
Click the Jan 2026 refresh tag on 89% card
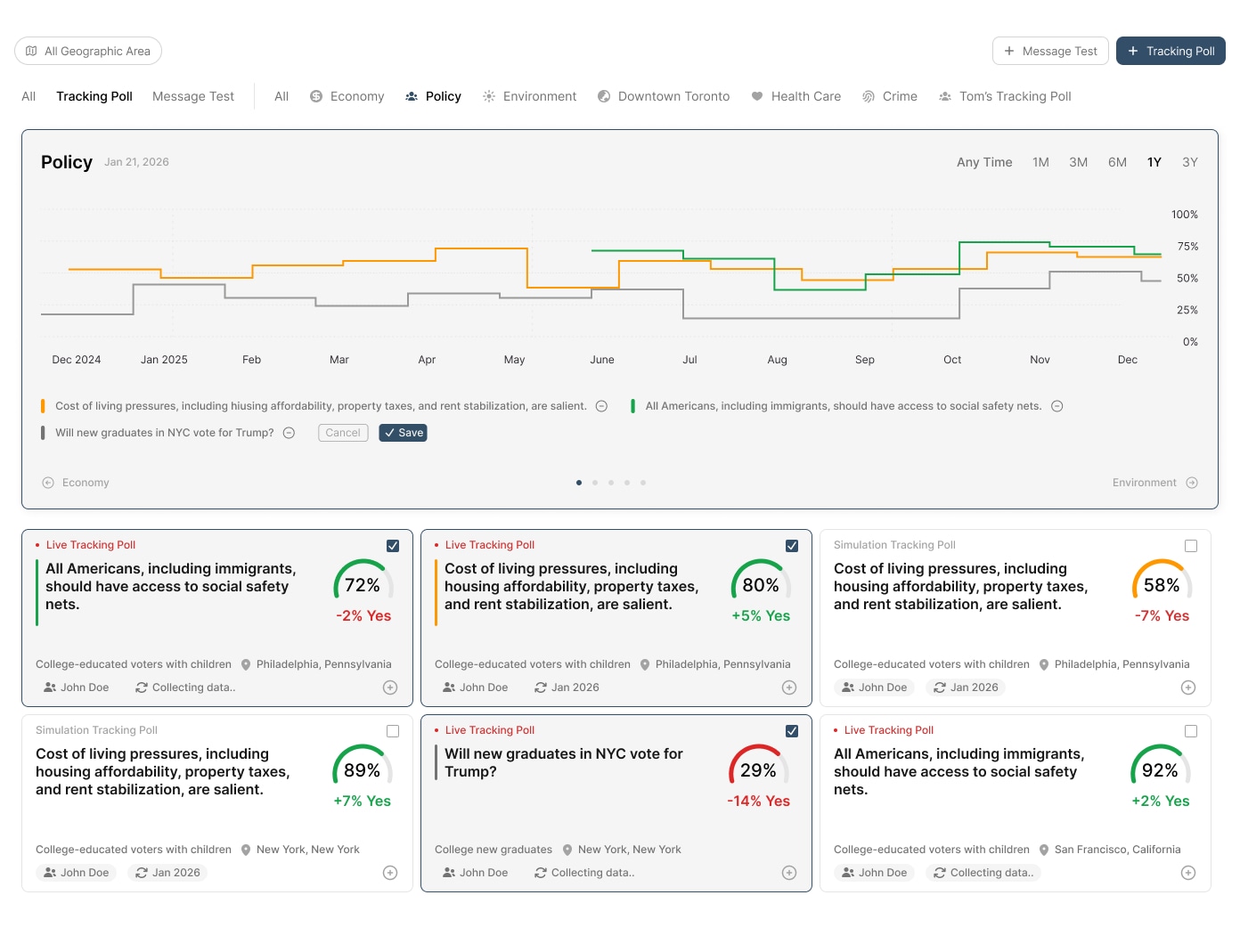coord(167,873)
